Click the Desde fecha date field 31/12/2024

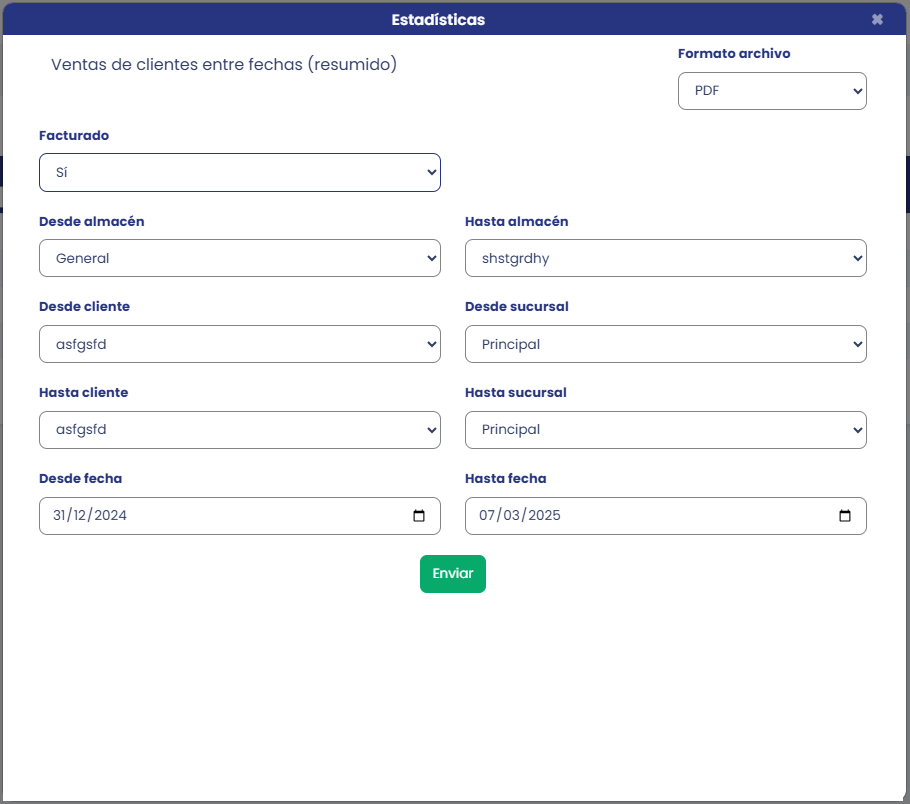[240, 516]
